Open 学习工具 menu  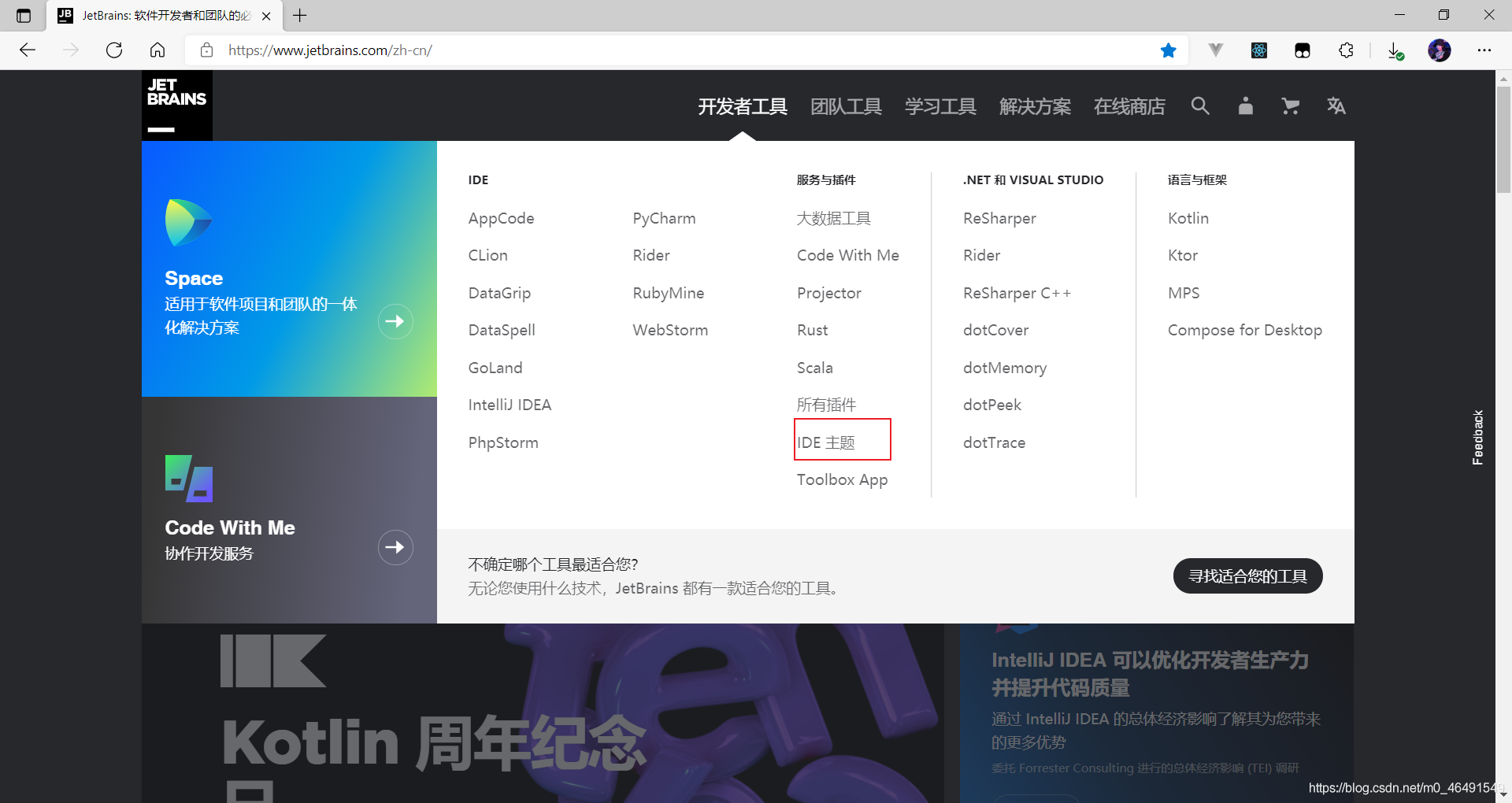pos(940,106)
